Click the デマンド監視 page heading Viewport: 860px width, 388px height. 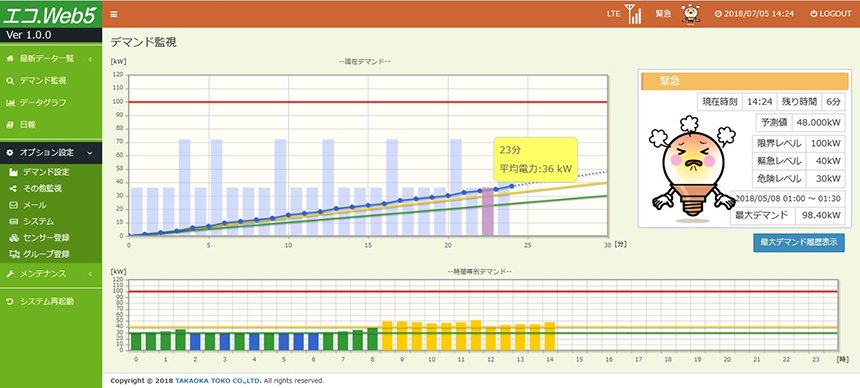(x=144, y=42)
